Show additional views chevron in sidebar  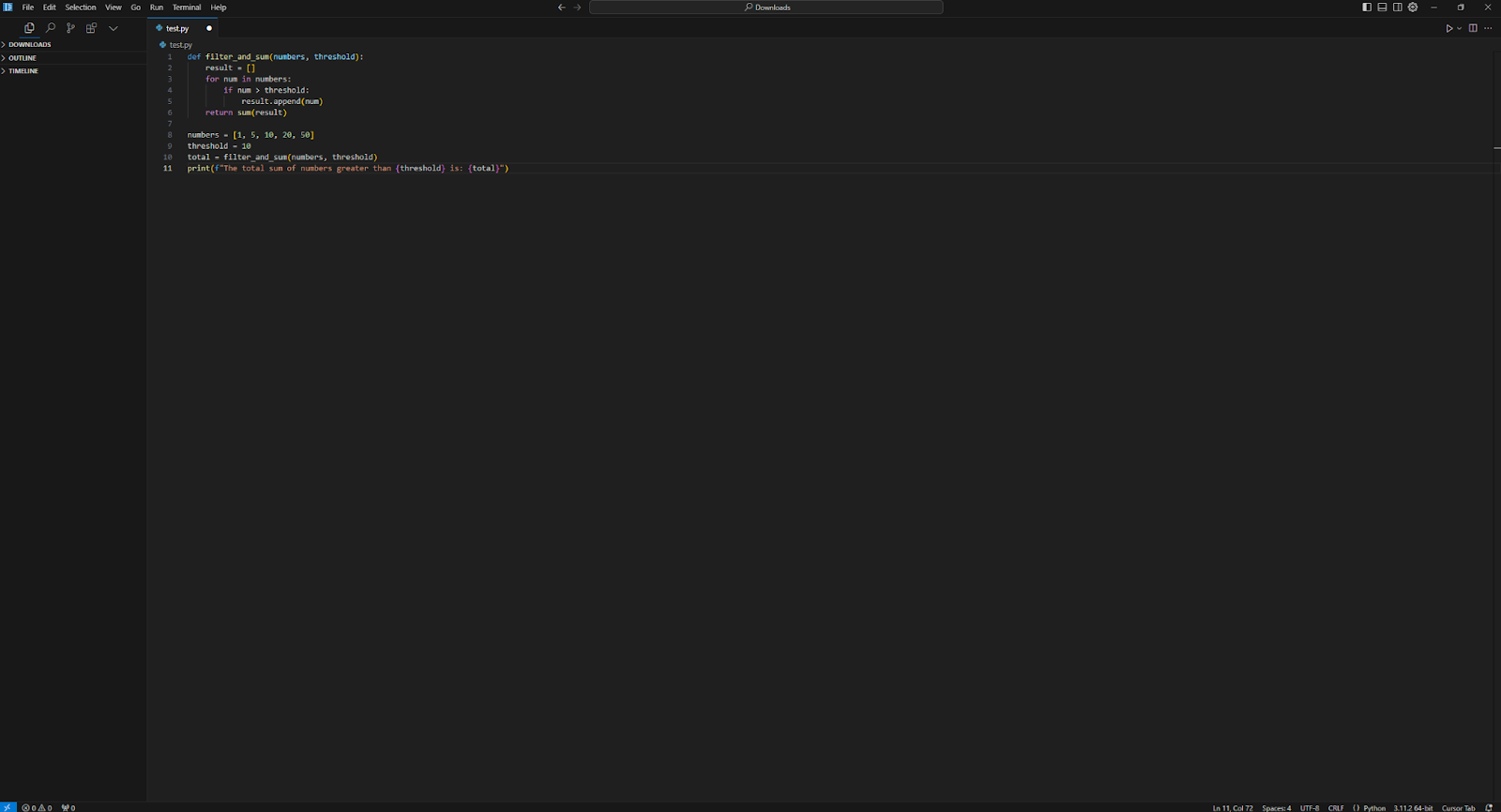[114, 28]
